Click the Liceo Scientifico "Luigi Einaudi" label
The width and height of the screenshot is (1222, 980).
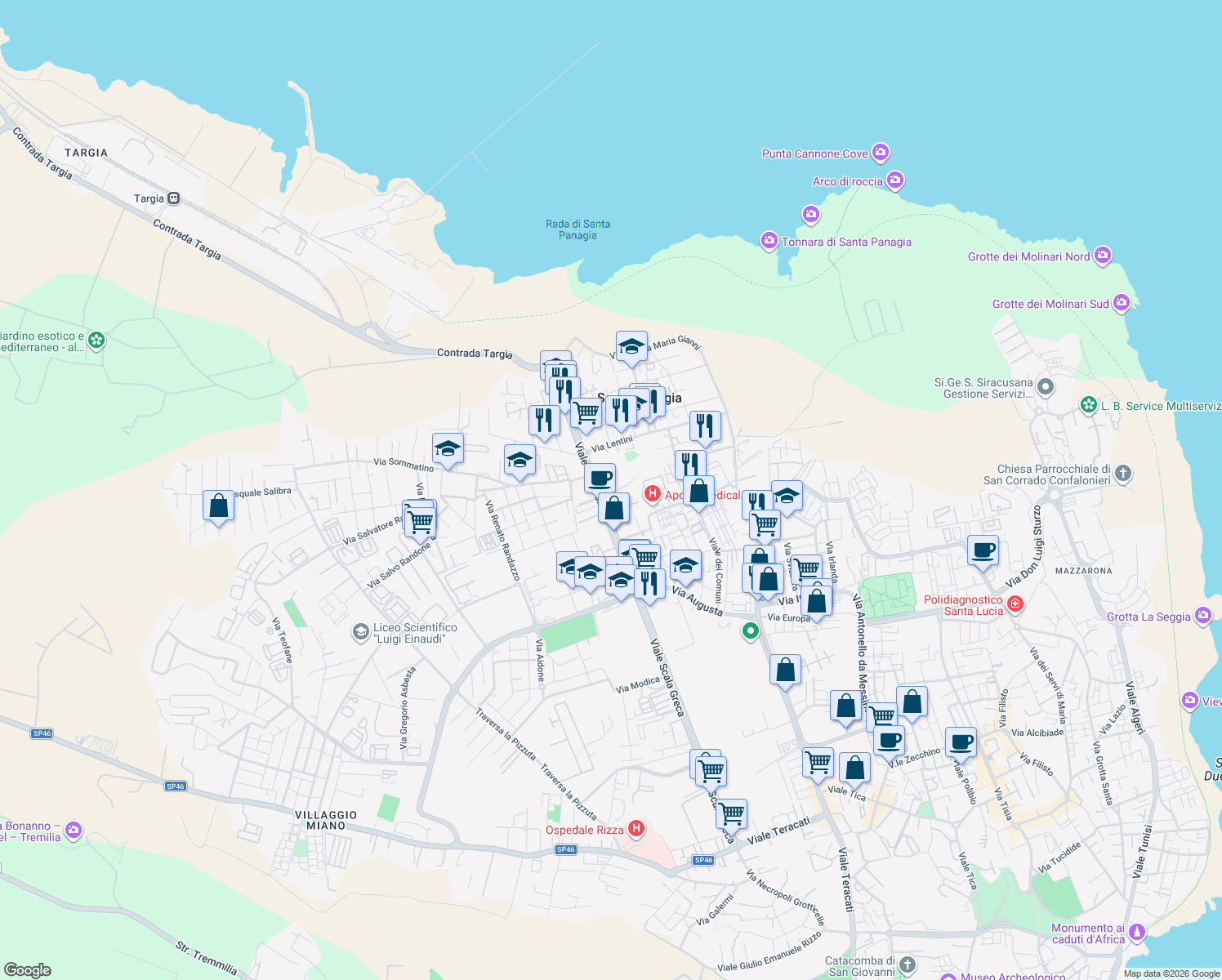pyautogui.click(x=415, y=633)
